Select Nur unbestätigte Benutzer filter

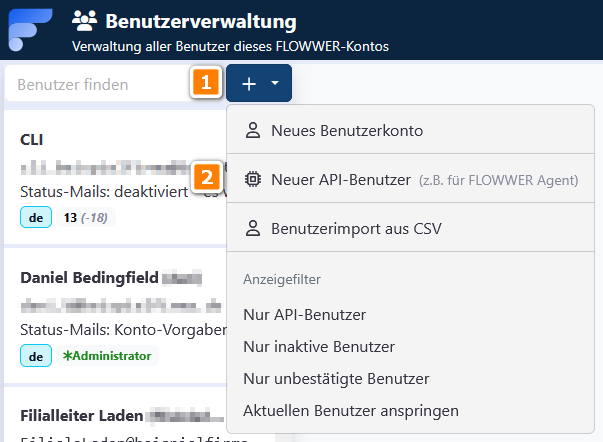[x=336, y=379]
